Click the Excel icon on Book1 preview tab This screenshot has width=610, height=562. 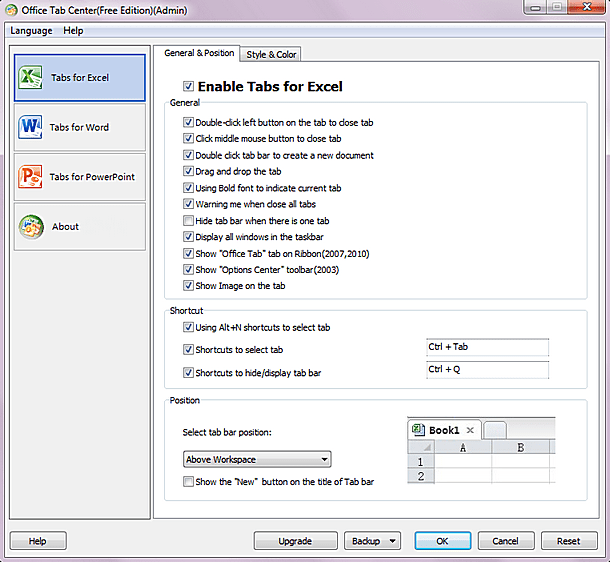tap(418, 429)
